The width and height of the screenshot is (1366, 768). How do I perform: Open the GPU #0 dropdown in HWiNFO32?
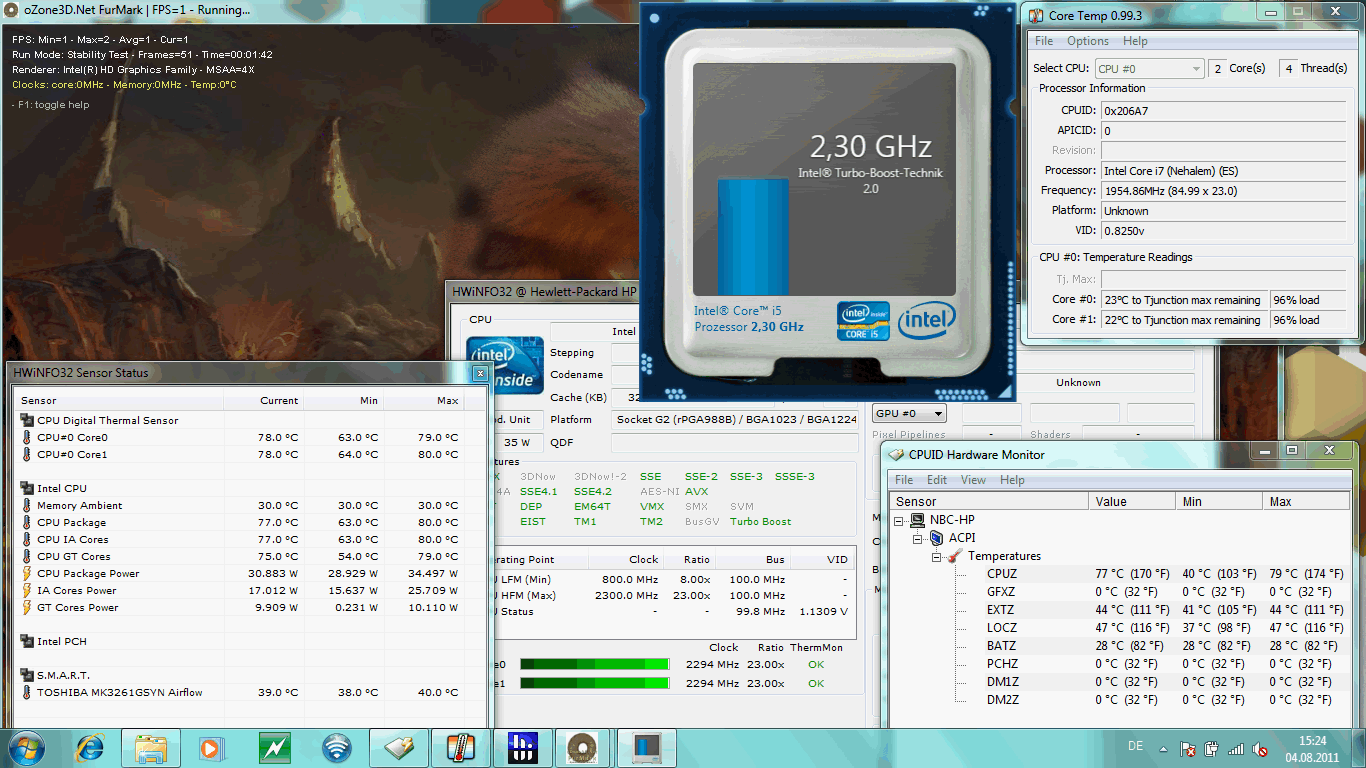(909, 413)
